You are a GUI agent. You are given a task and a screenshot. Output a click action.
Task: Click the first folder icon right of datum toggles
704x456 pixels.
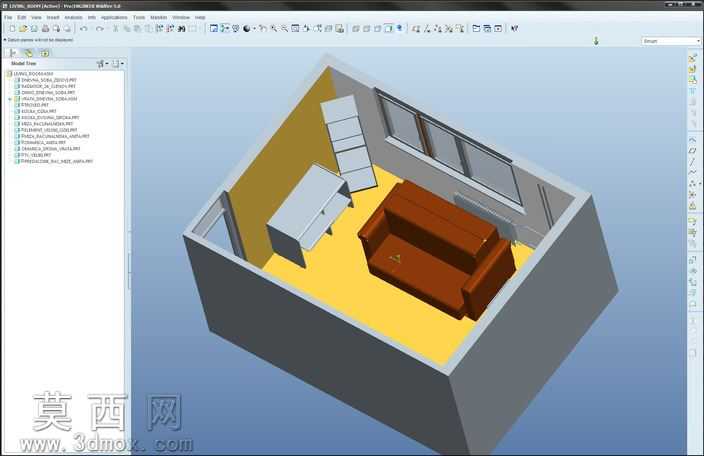point(476,29)
